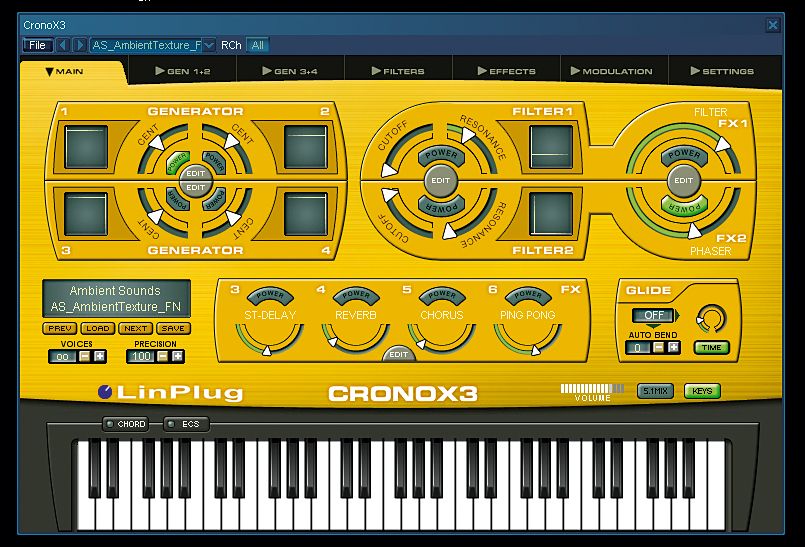
Task: Open the SETTINGS tab
Action: tap(722, 71)
